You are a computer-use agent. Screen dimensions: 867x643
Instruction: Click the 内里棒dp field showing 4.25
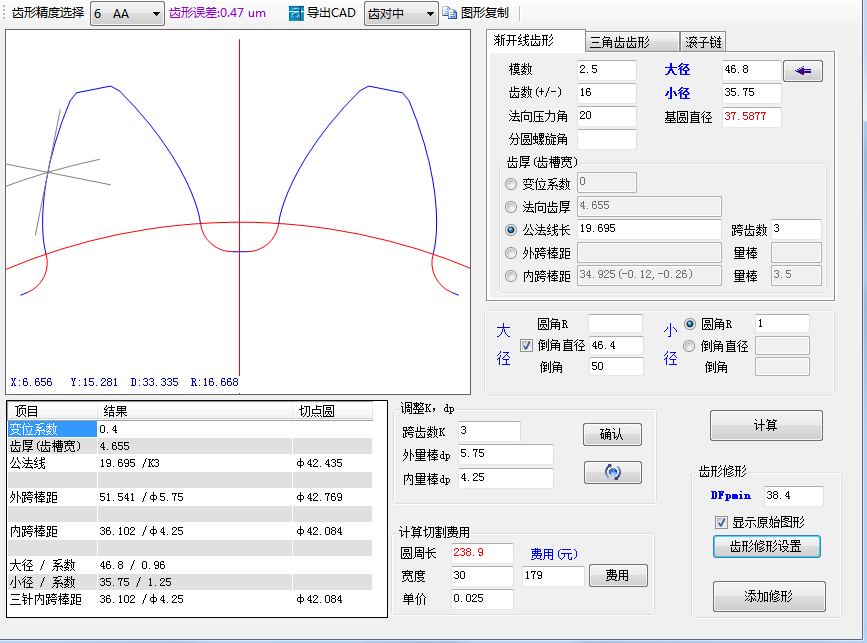click(x=506, y=478)
